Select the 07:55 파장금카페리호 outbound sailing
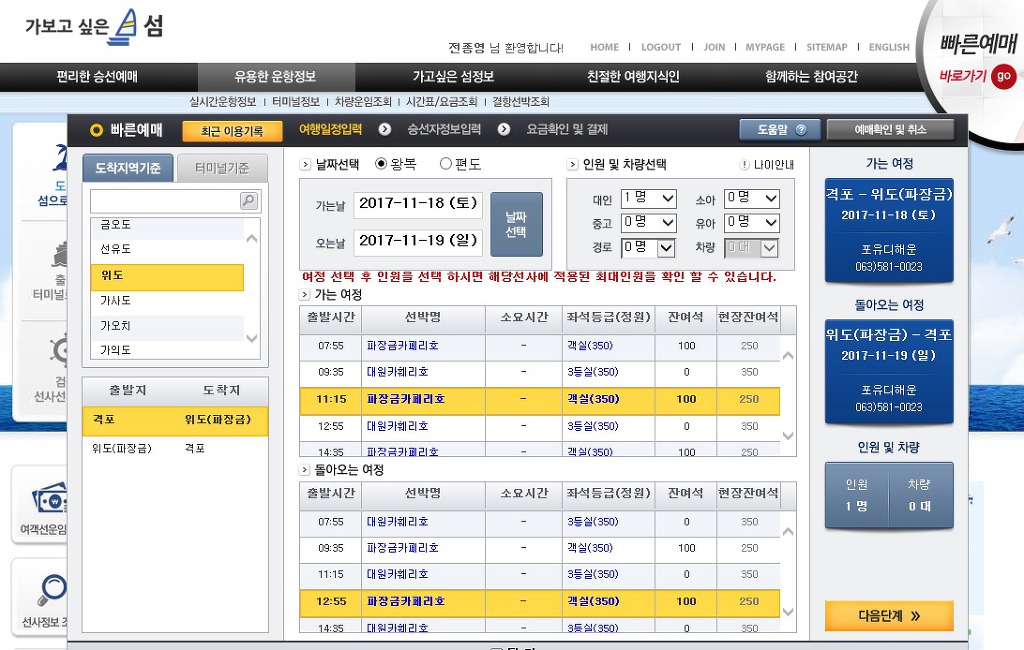 [539, 346]
